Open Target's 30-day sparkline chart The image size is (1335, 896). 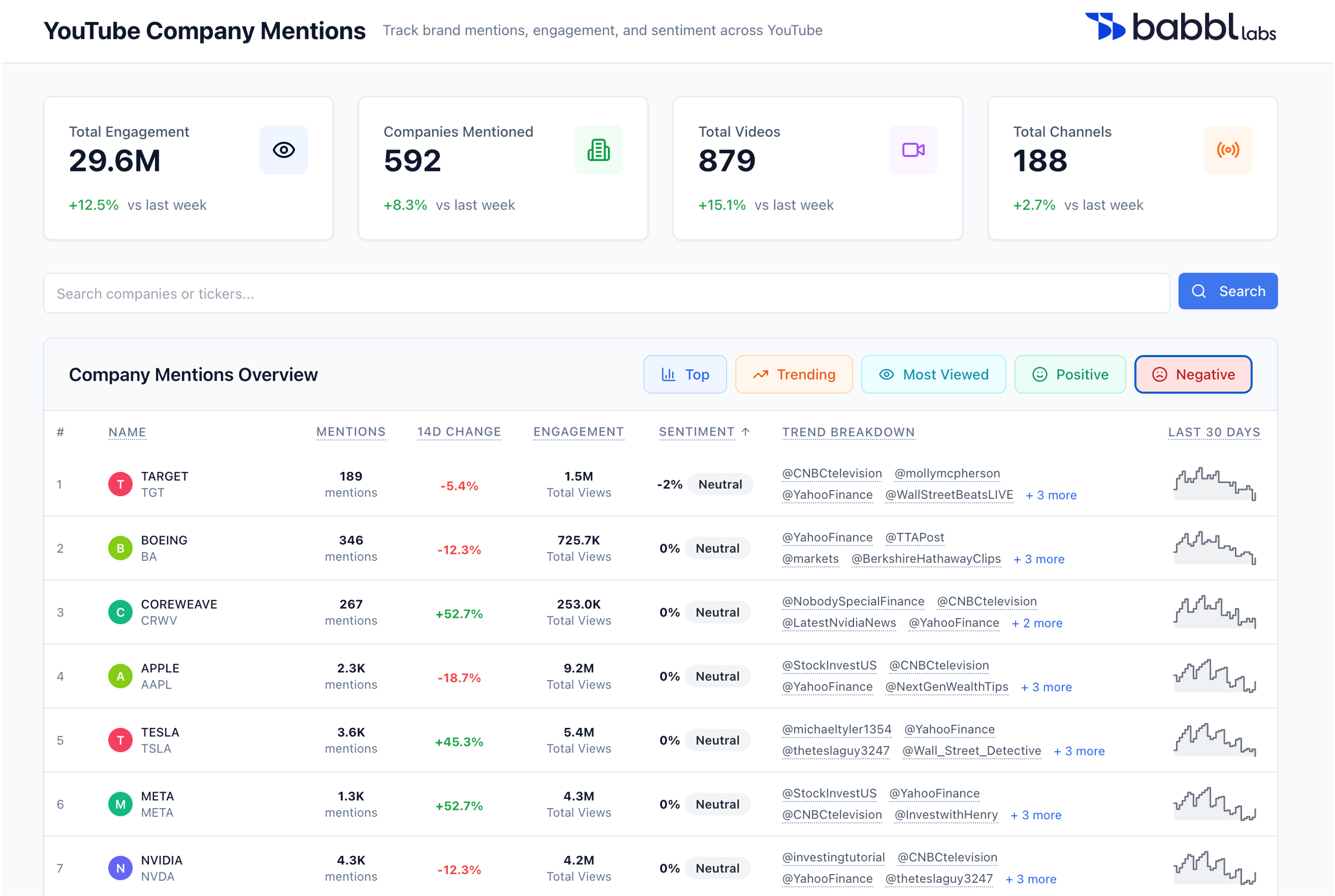click(x=1215, y=484)
